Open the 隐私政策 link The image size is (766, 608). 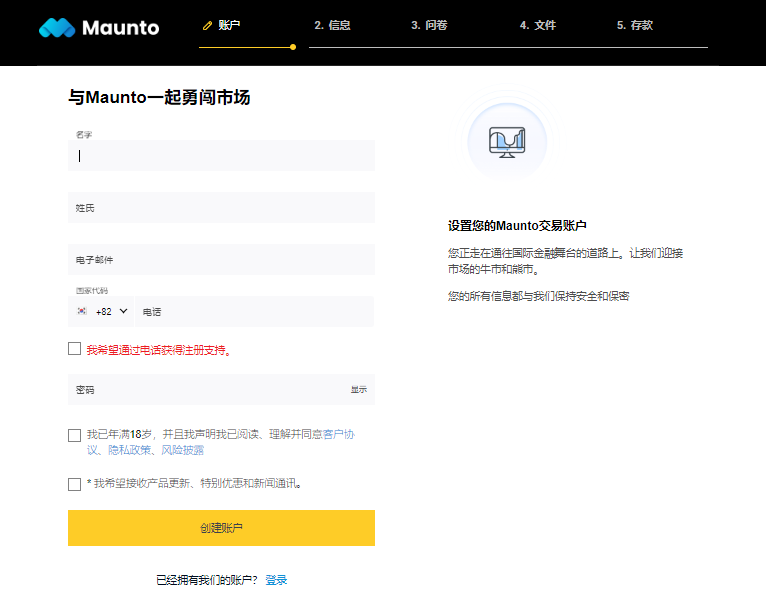[129, 450]
